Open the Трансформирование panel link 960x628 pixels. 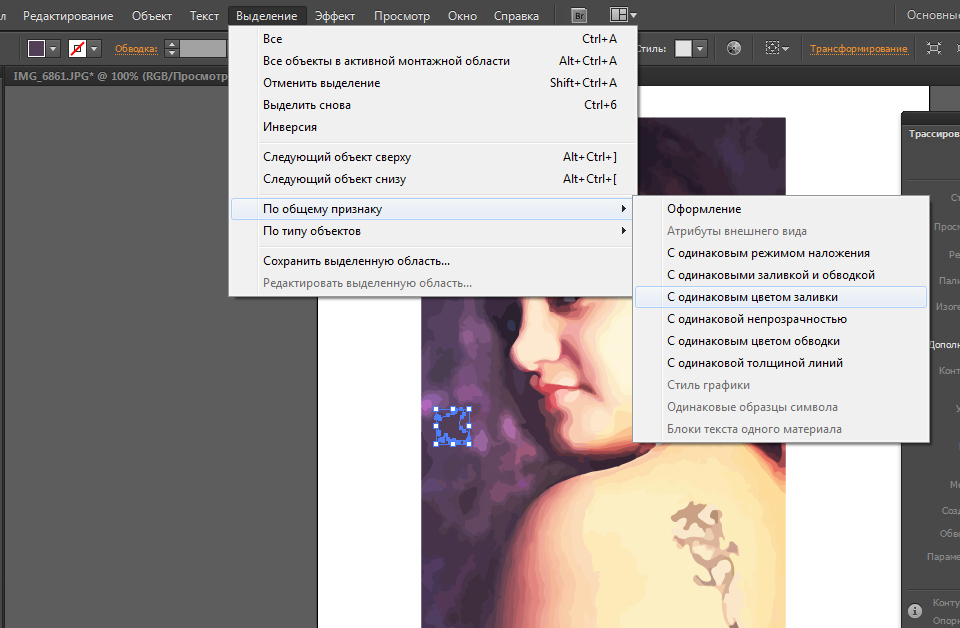858,49
